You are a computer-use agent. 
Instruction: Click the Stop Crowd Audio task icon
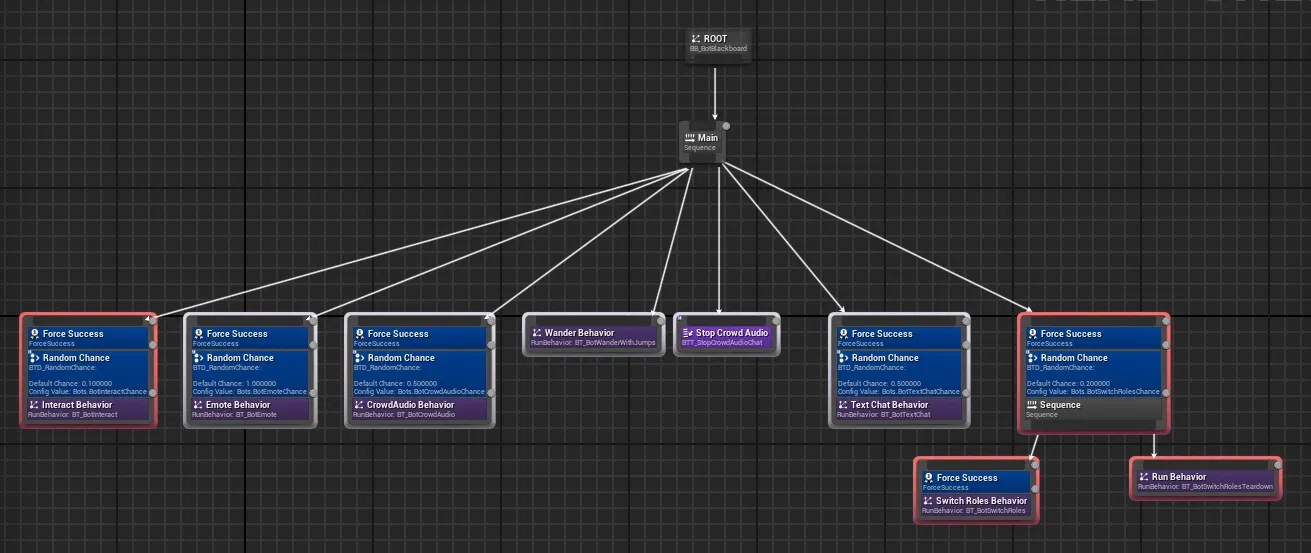[x=687, y=333]
